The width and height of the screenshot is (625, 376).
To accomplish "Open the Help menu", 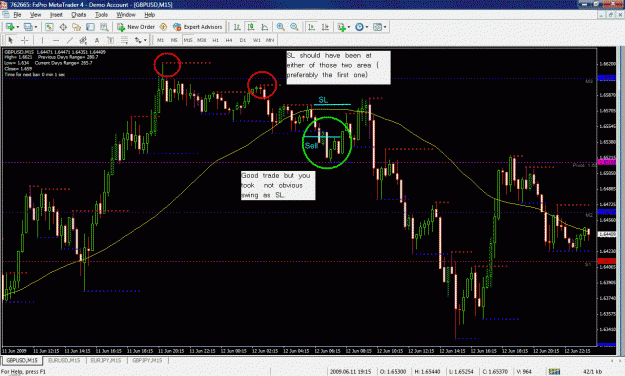I will click(149, 15).
